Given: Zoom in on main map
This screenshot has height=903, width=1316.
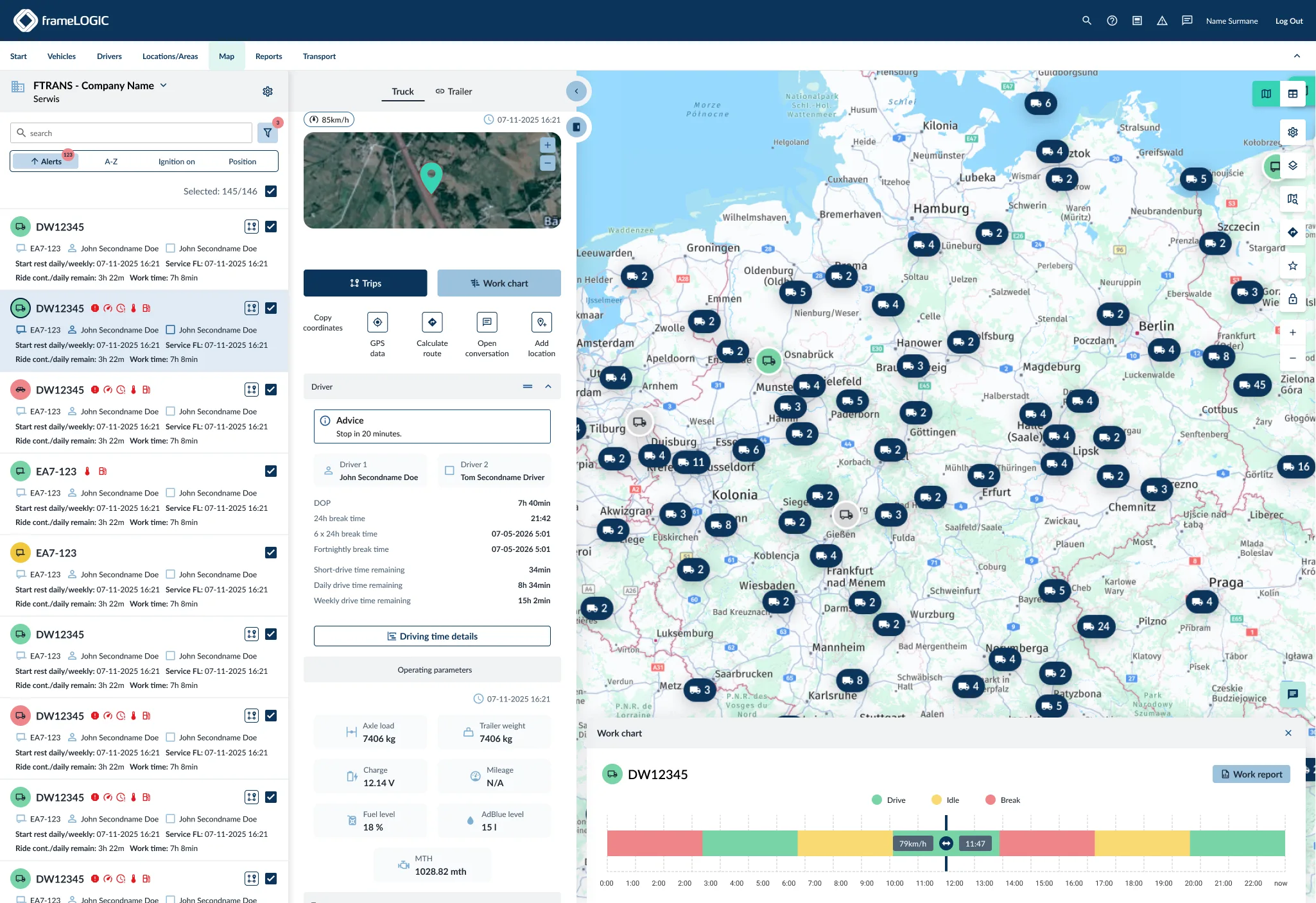Looking at the screenshot, I should pyautogui.click(x=1293, y=332).
